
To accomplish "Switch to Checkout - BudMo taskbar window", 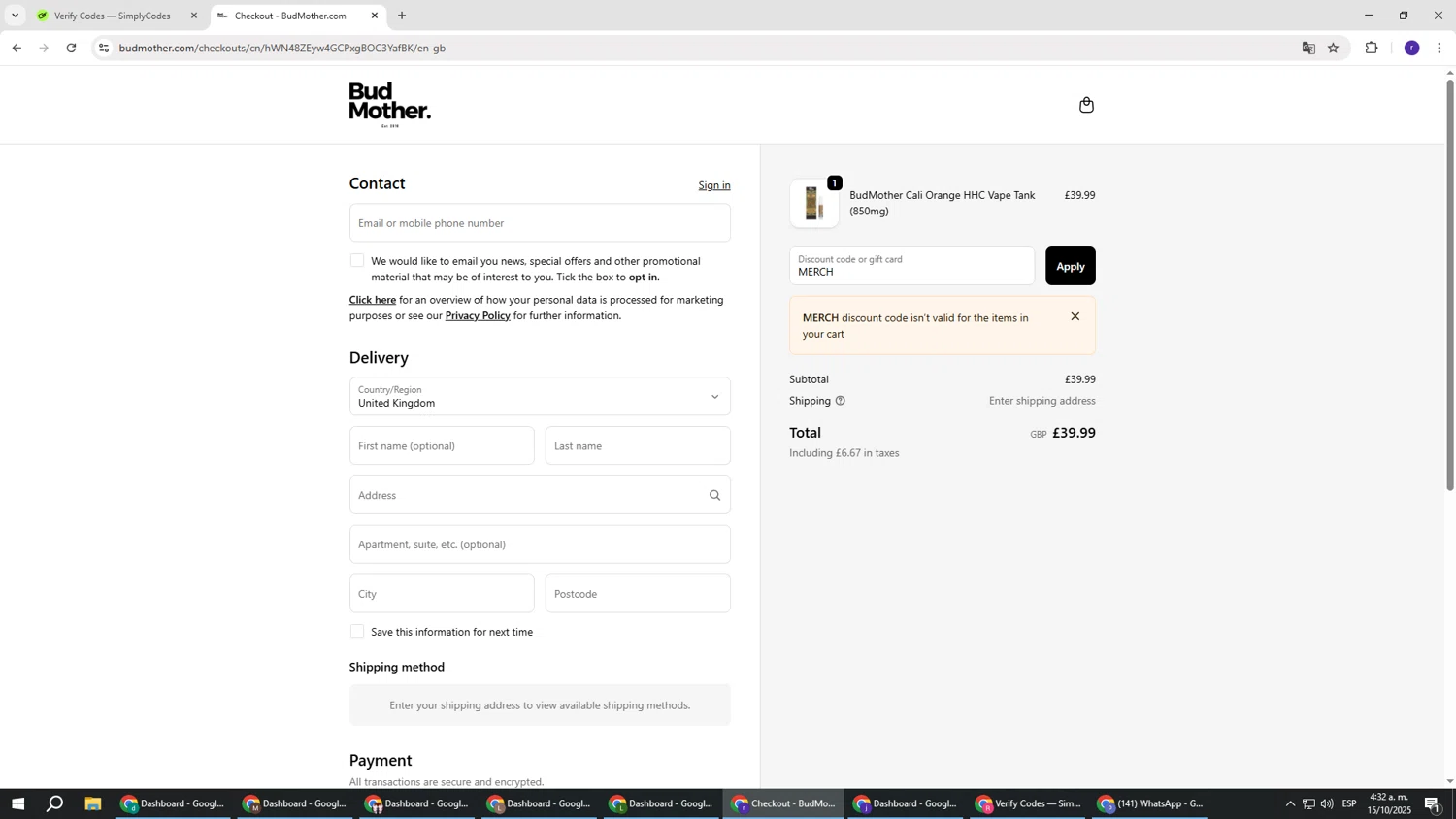I will pyautogui.click(x=784, y=803).
